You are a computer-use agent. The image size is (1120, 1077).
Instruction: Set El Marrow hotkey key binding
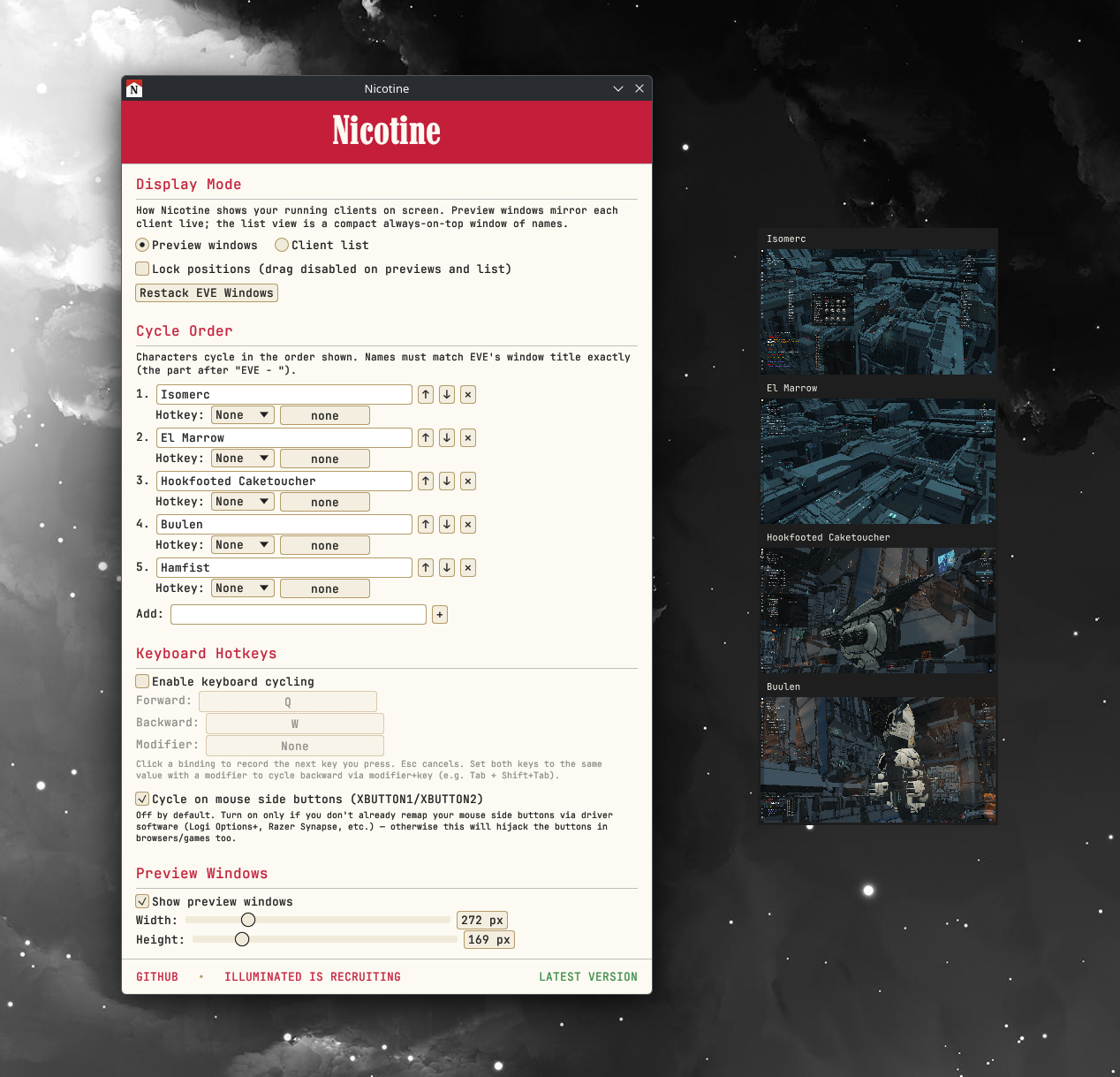tap(325, 459)
